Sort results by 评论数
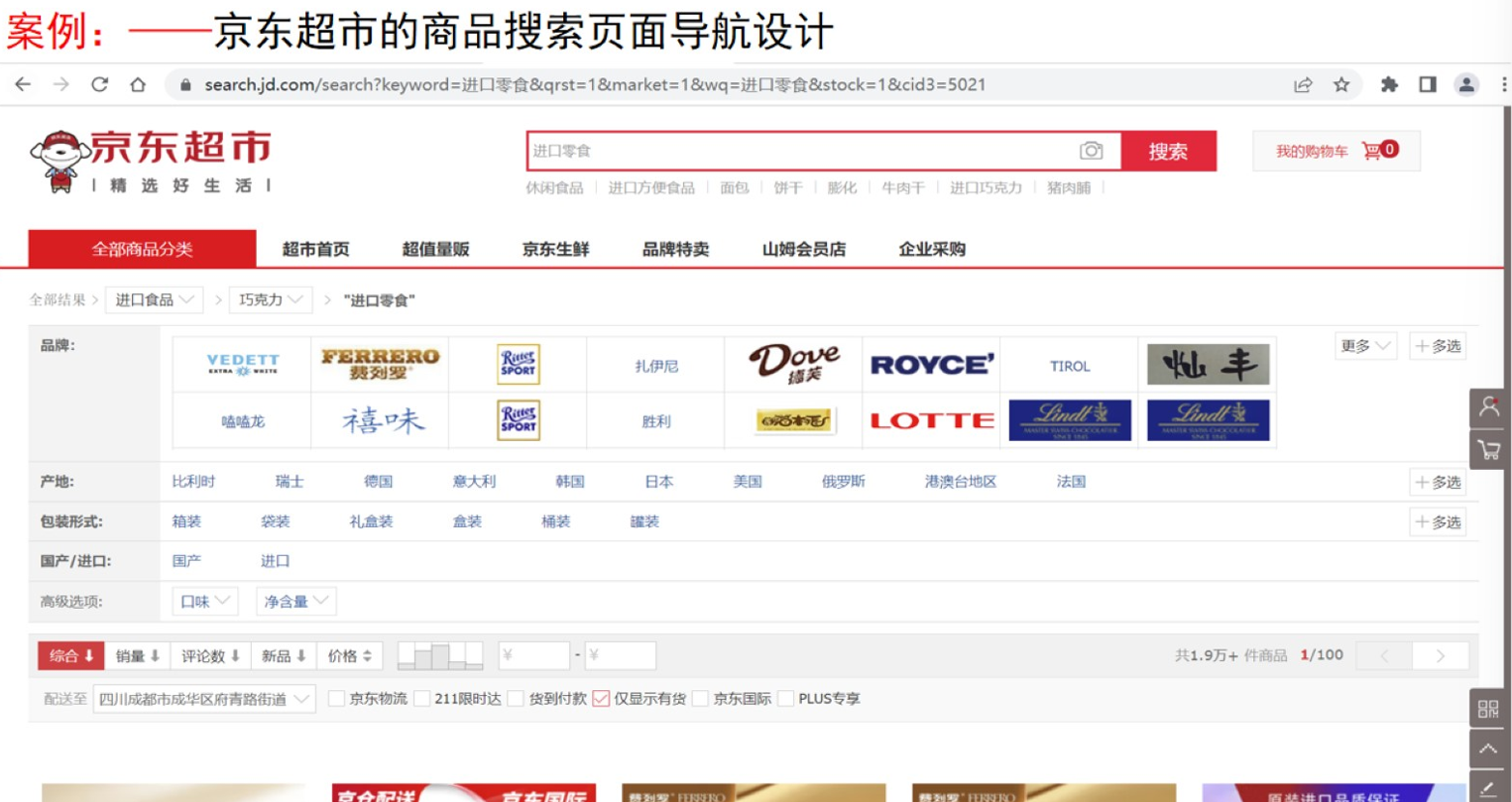The image size is (1512, 802). coord(210,655)
